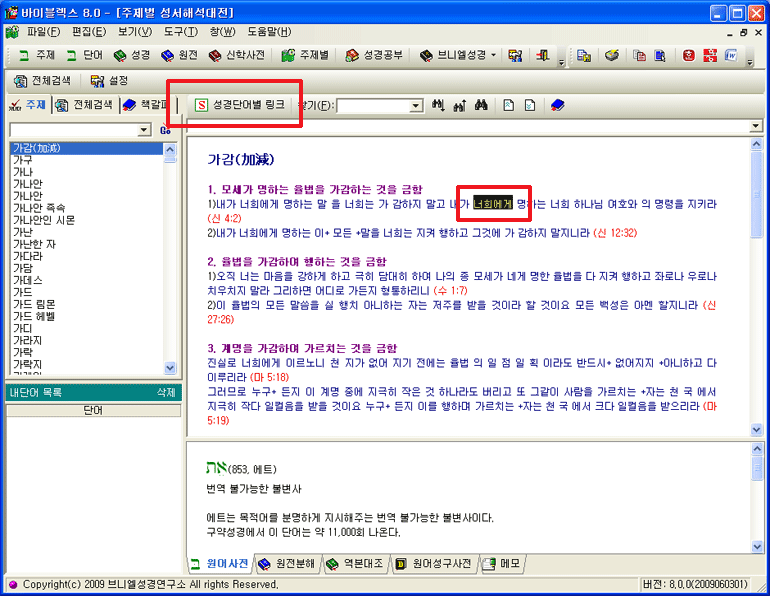
Task: Switch to the 책갈피 side tab
Action: (145, 105)
